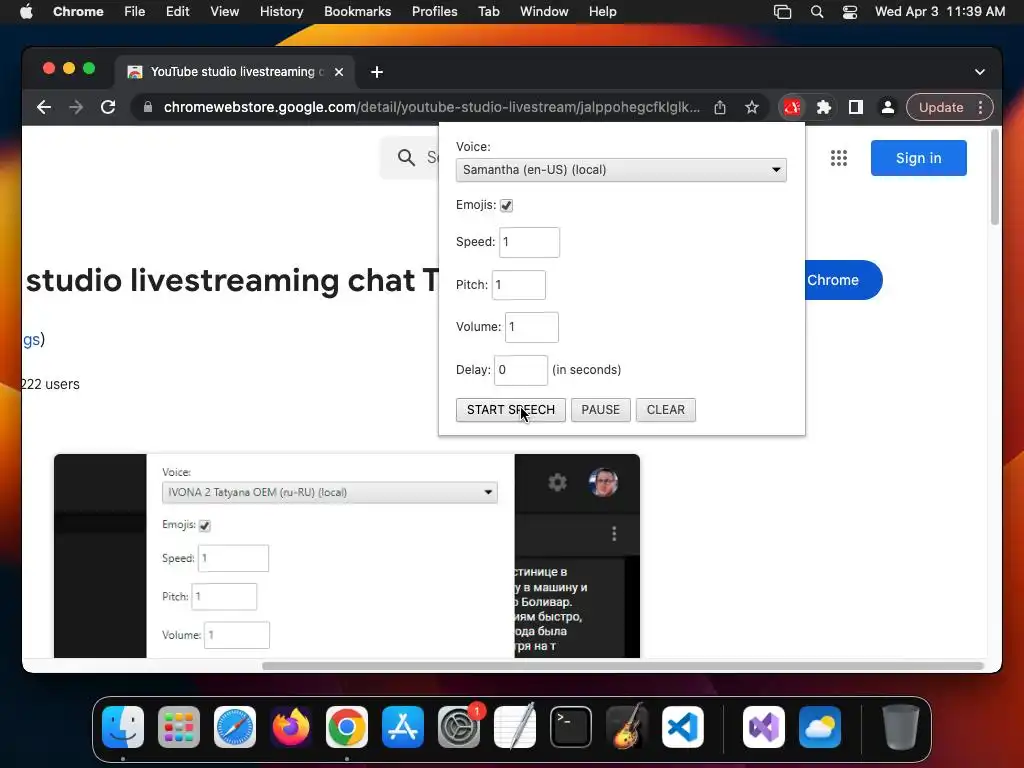Open Spotlight search in menu bar
Image resolution: width=1024 pixels, height=768 pixels.
816,12
